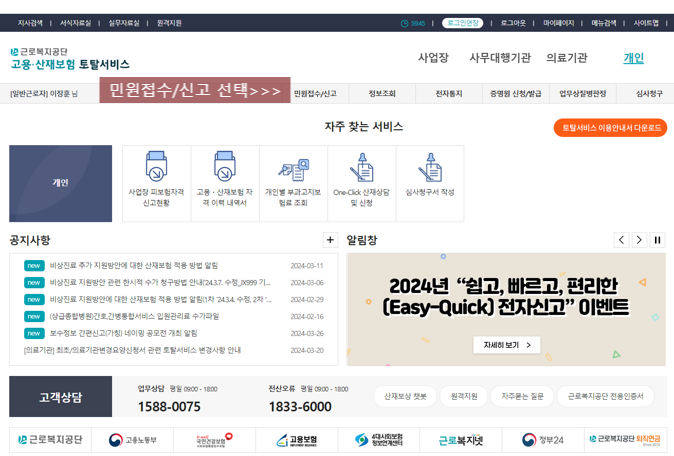Open the 4대사회보험 정보연계센터 footer logo
Image resolution: width=674 pixels, height=456 pixels.
pos(379,440)
